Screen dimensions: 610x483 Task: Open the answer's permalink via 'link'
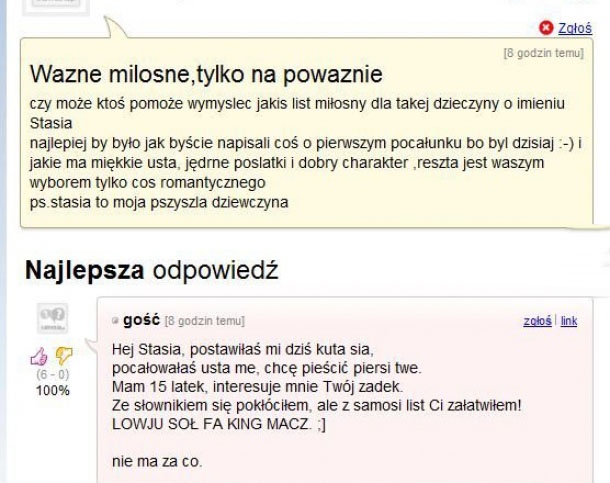point(569,321)
